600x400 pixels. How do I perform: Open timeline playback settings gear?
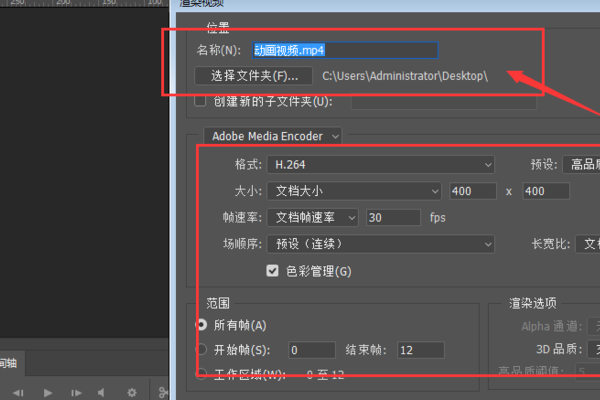132,393
